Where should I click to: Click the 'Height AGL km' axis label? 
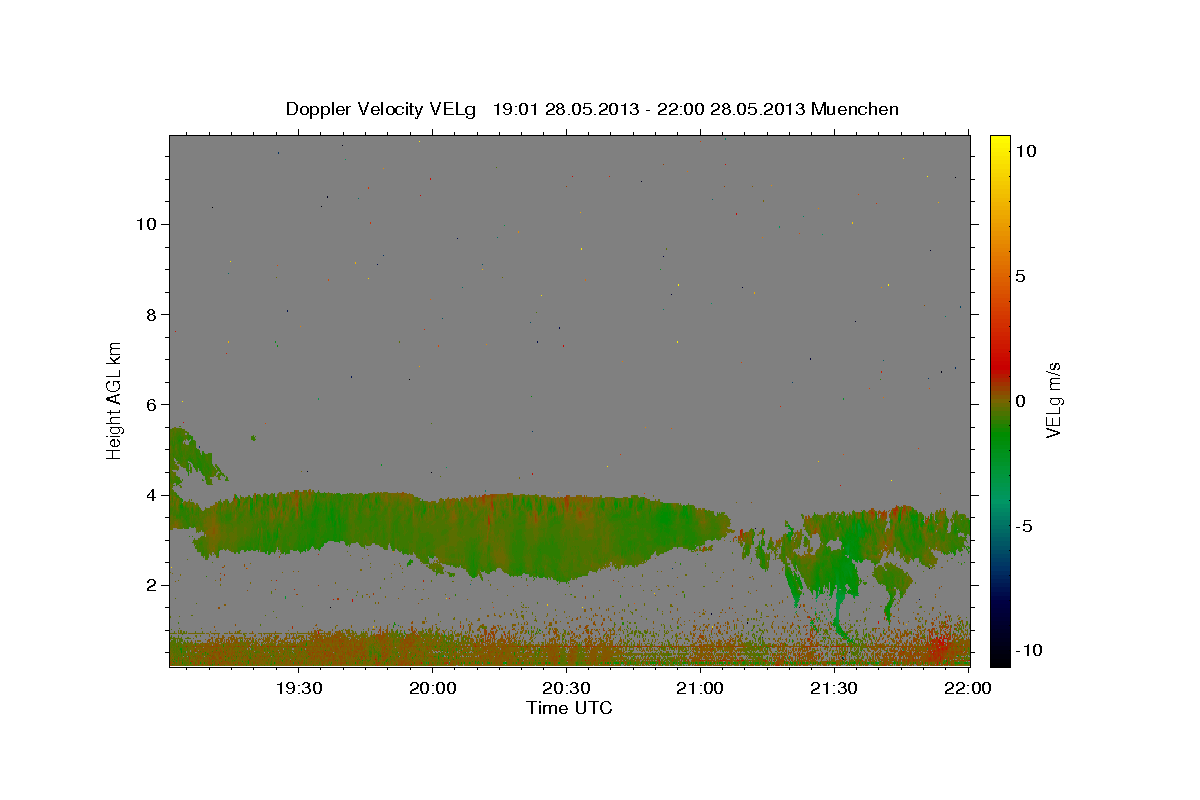click(115, 399)
